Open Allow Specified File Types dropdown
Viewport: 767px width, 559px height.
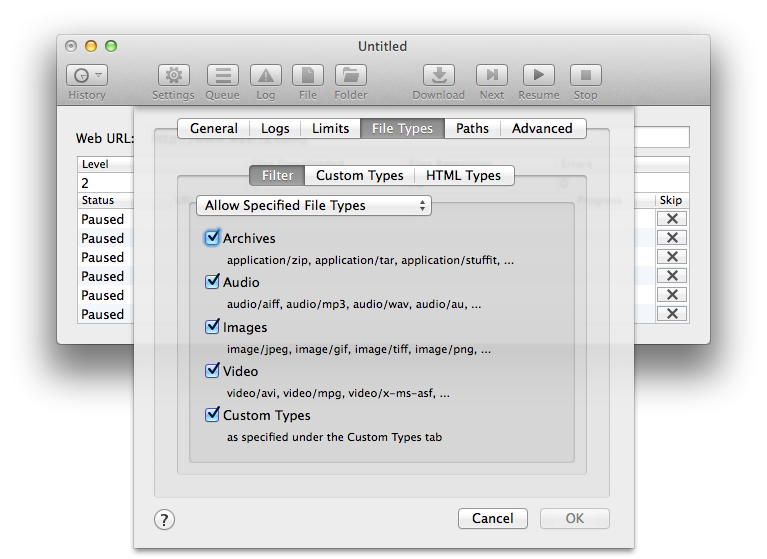tap(314, 205)
